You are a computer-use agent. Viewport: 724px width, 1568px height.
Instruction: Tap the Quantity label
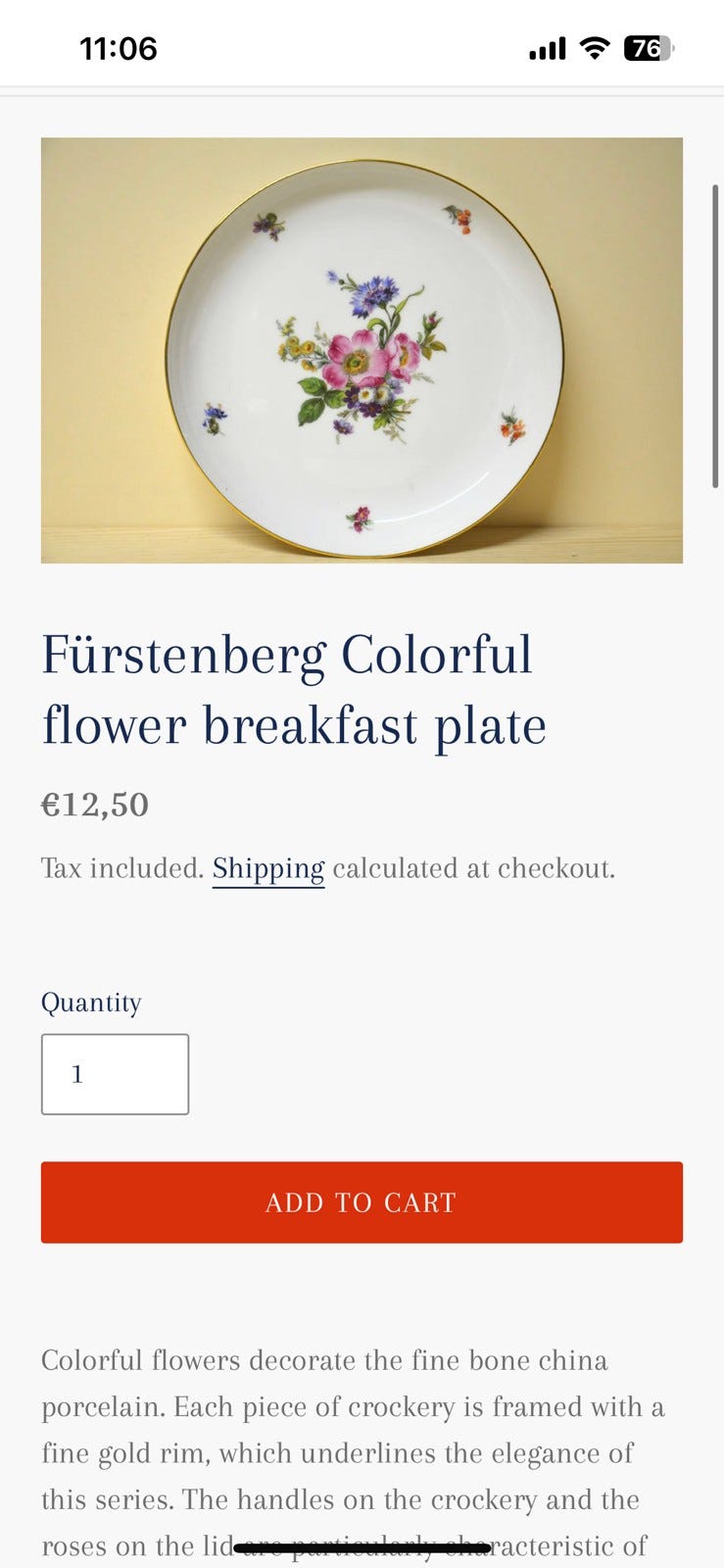pos(91,1003)
